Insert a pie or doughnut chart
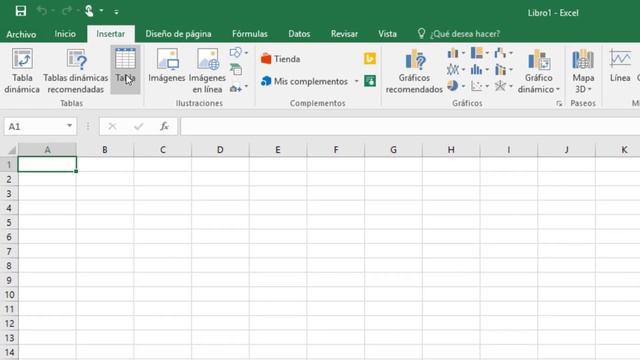Image resolution: width=640 pixels, height=360 pixels. [456, 86]
